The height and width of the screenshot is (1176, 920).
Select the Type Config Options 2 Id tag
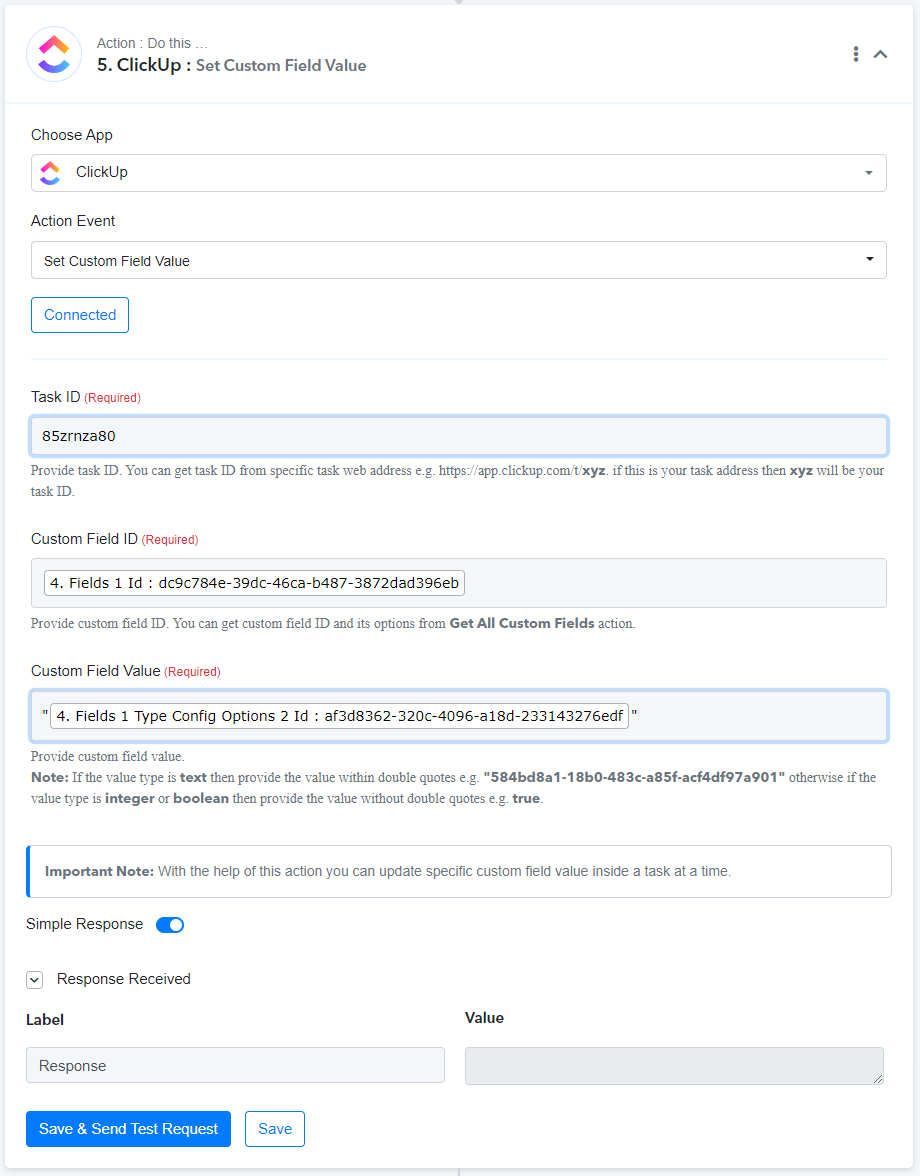339,716
